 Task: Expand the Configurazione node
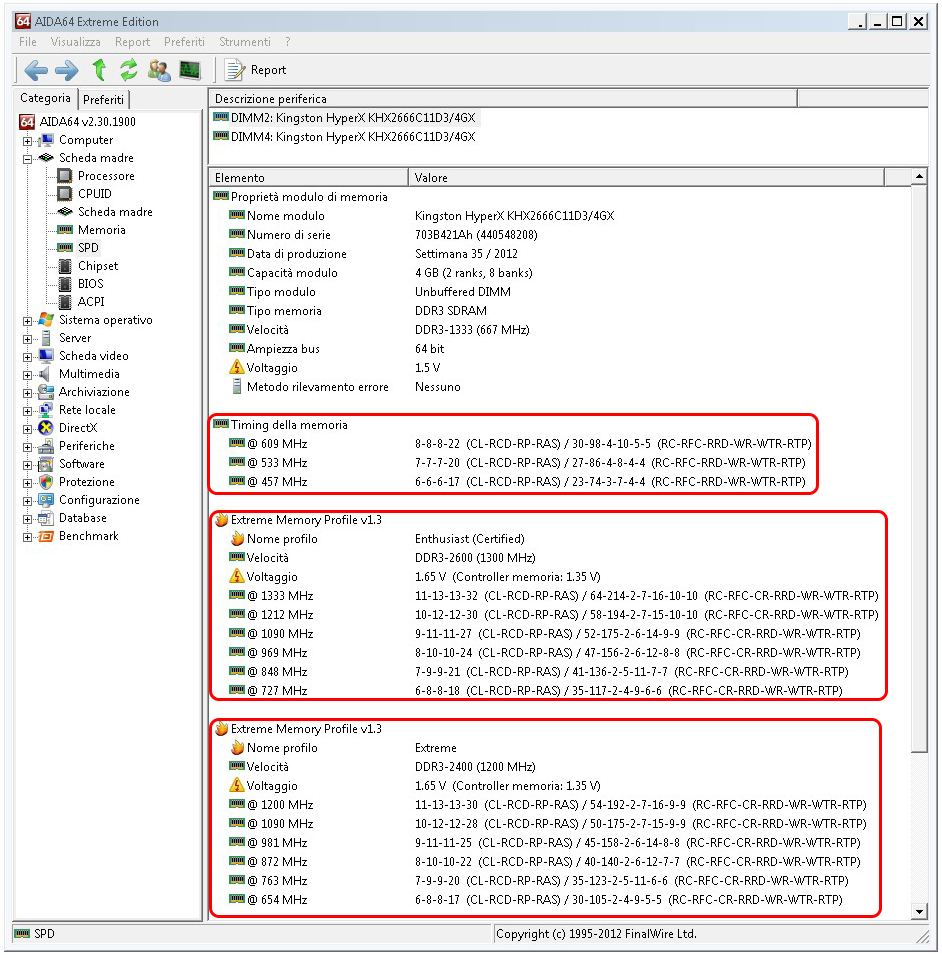coord(27,501)
